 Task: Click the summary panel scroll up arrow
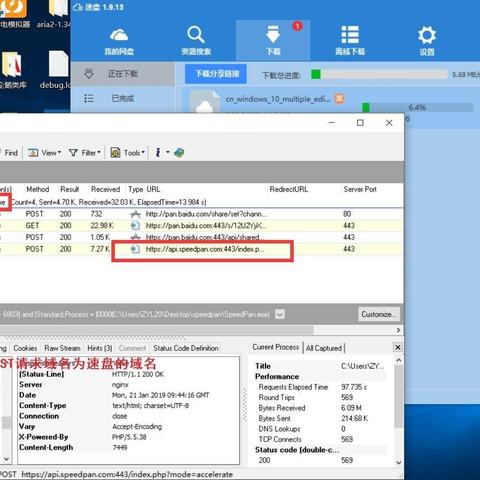(398, 360)
